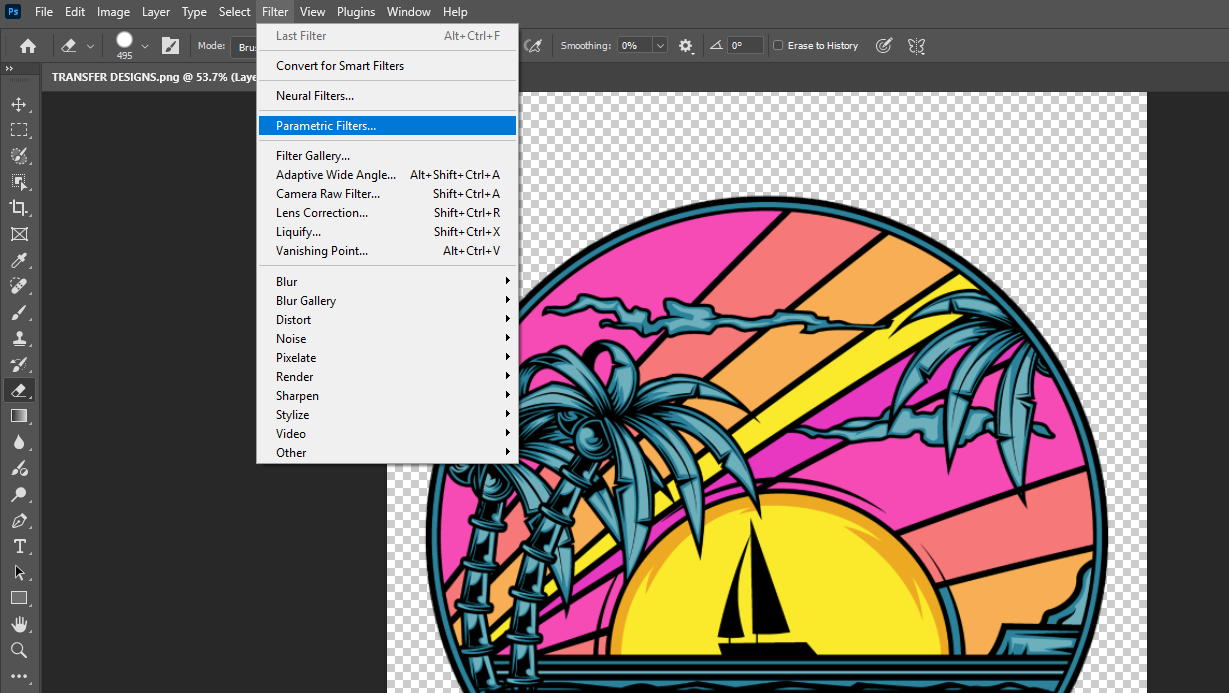Open the File menu

pos(44,12)
